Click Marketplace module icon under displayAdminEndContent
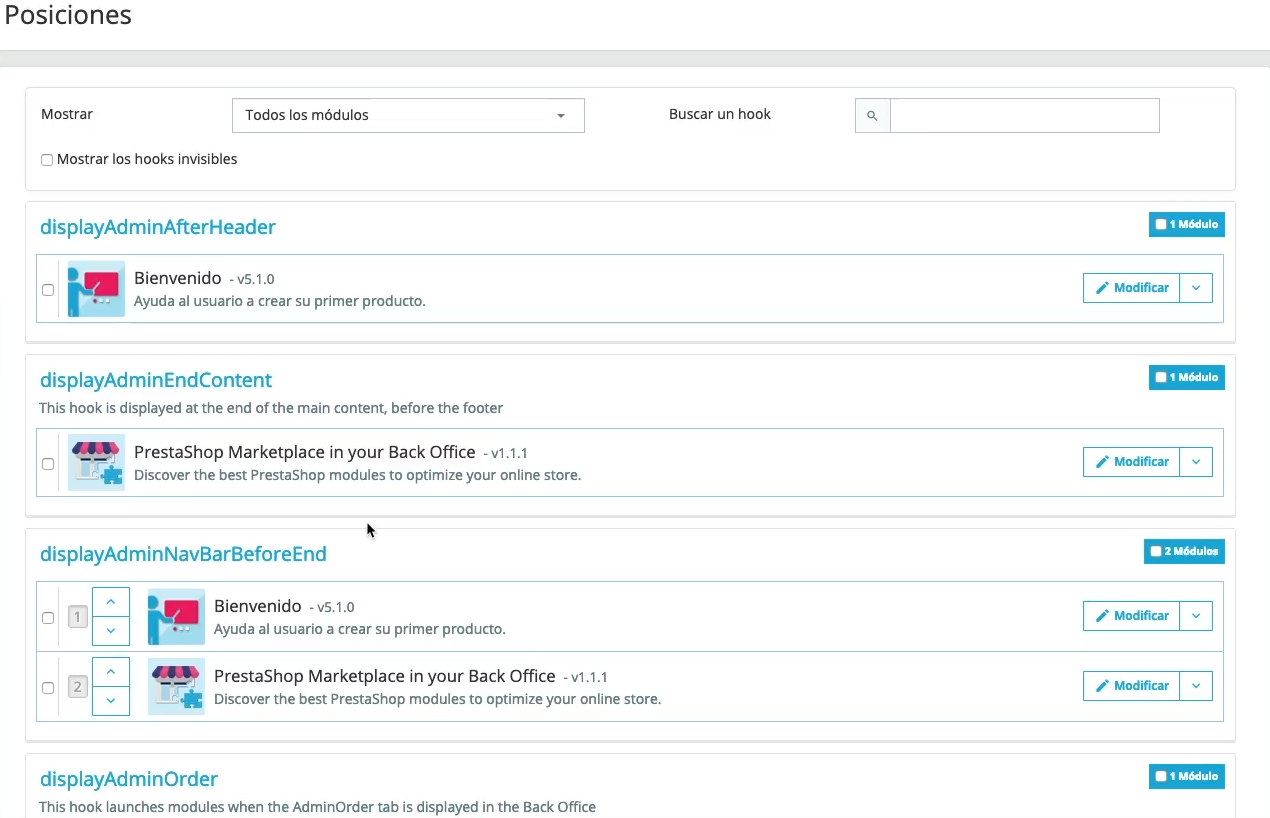Viewport: 1270px width, 818px height. point(96,462)
